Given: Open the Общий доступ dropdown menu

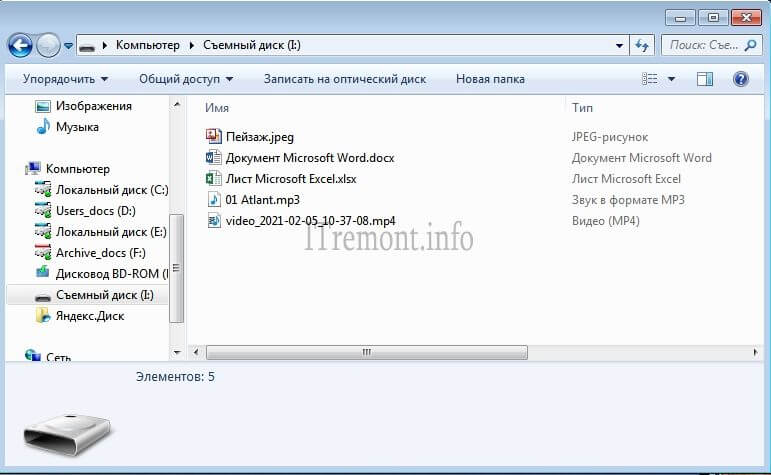Looking at the screenshot, I should click(x=186, y=78).
